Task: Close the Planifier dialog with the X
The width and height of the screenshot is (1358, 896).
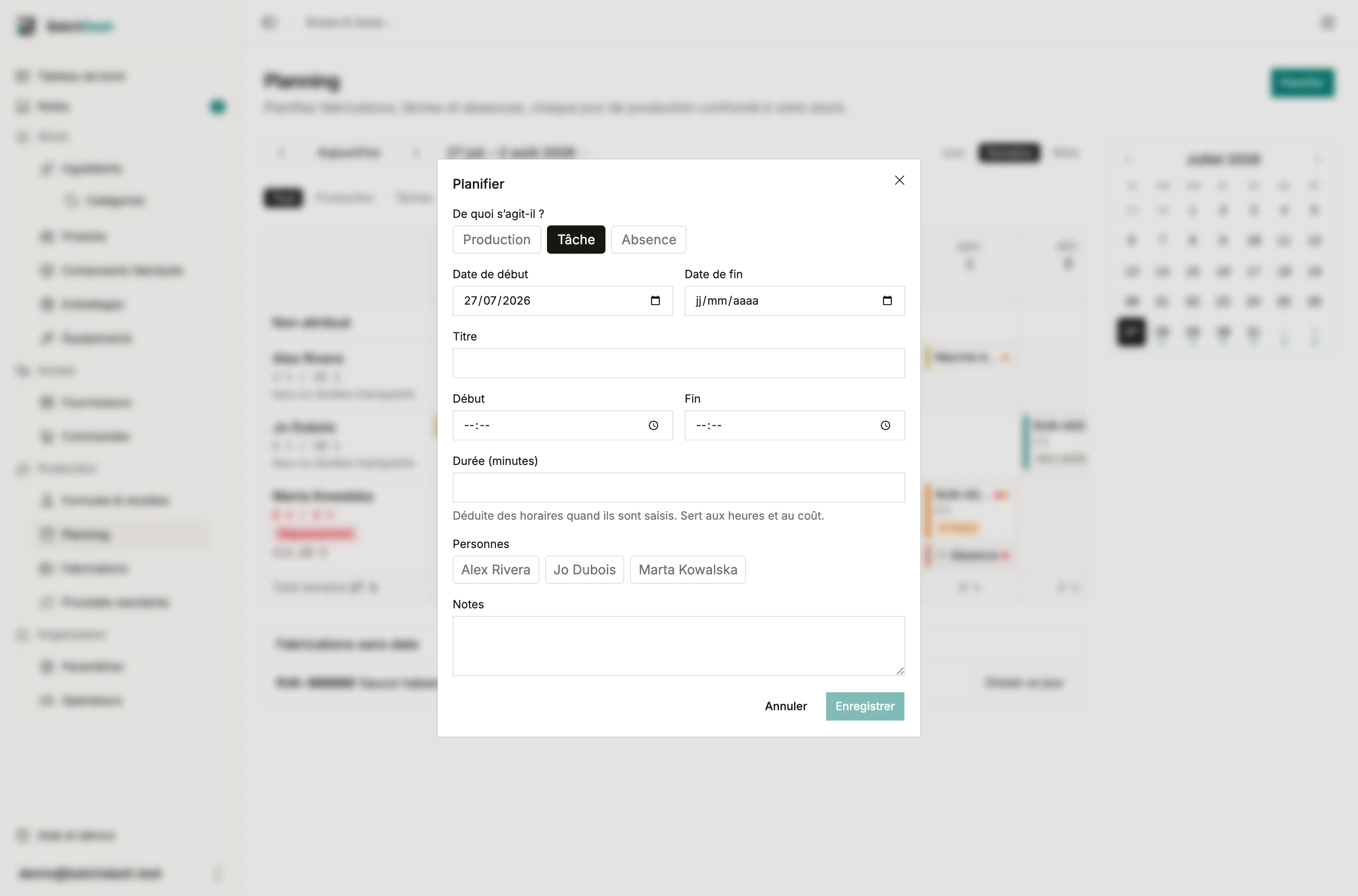Action: 899,181
